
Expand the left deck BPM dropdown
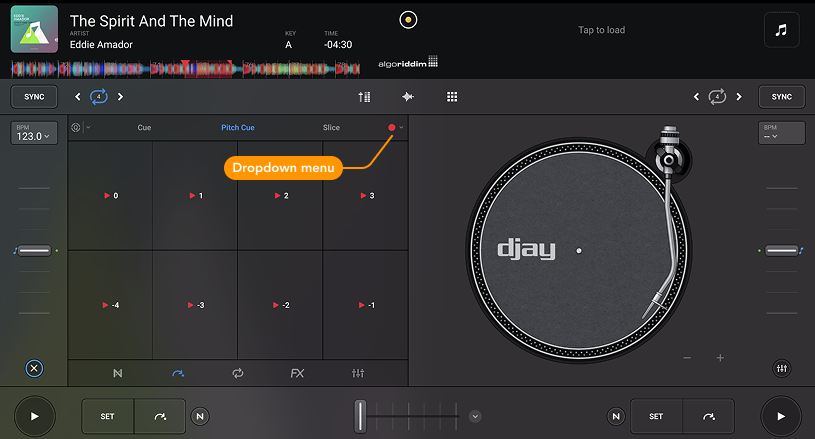coord(34,133)
